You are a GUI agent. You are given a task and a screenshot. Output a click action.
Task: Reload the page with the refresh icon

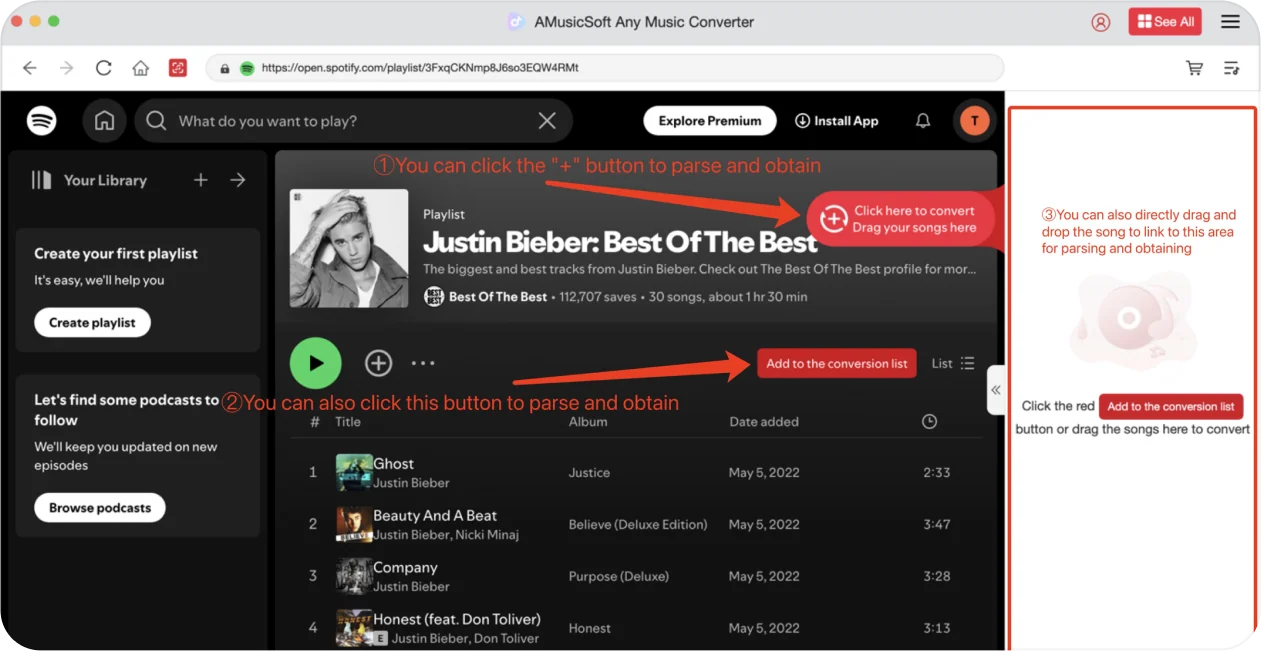(103, 68)
